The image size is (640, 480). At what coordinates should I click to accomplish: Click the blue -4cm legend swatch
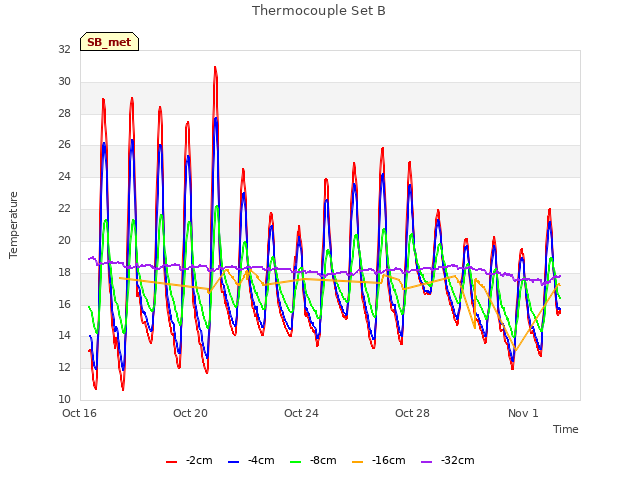233,462
